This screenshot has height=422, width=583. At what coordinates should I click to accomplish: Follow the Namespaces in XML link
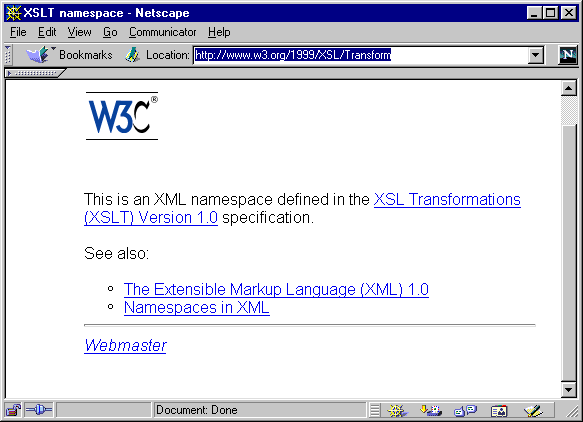click(x=197, y=307)
